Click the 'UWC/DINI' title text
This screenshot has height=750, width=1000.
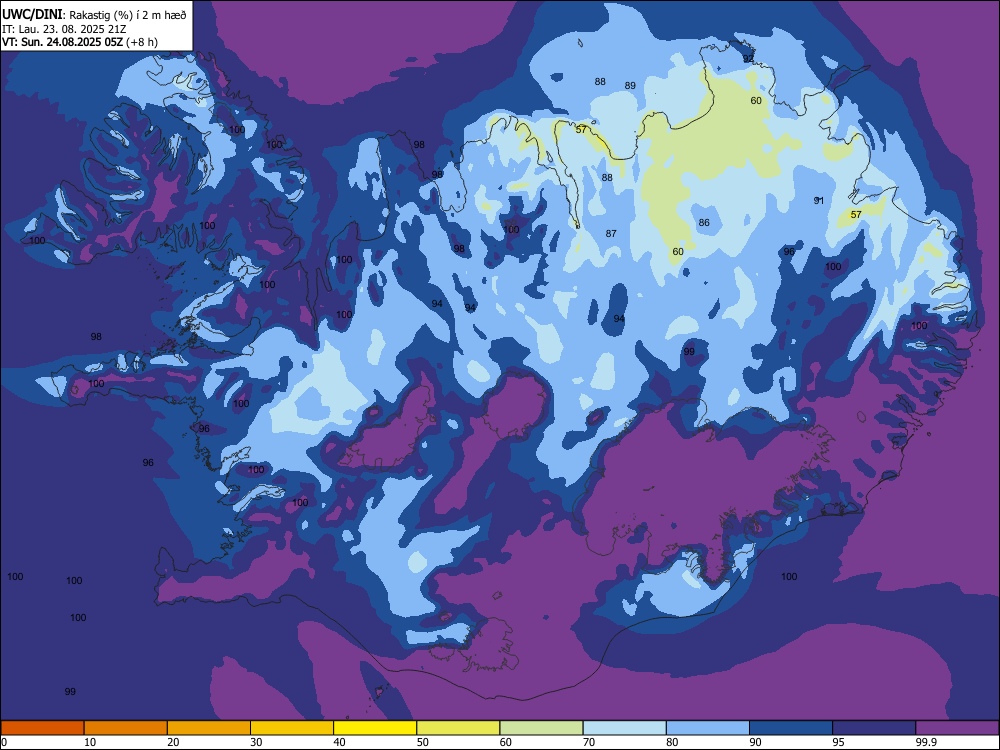[32, 13]
